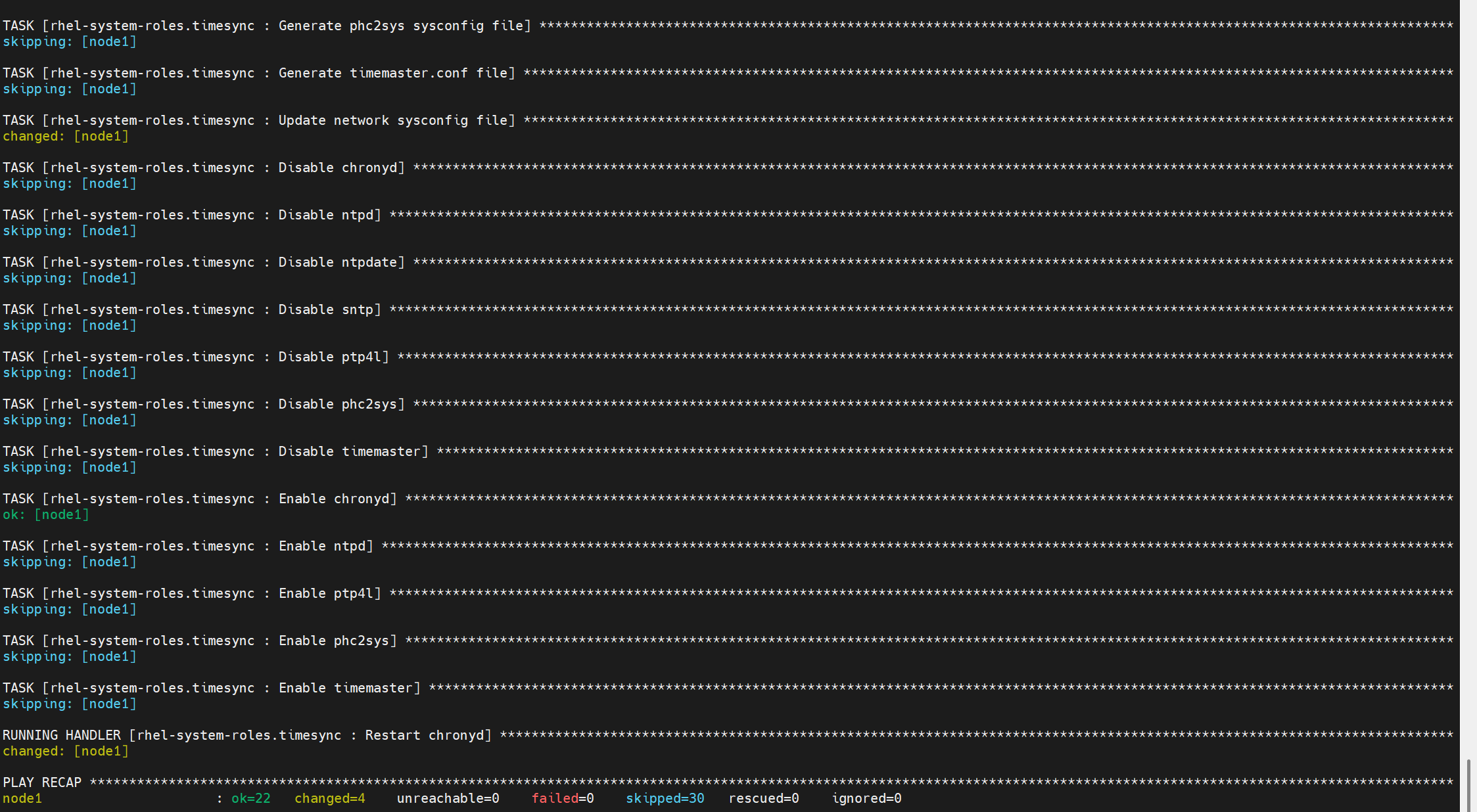Click 'skipping: [node1]' under Disable phc2sys
Image resolution: width=1477 pixels, height=812 pixels.
(70, 420)
